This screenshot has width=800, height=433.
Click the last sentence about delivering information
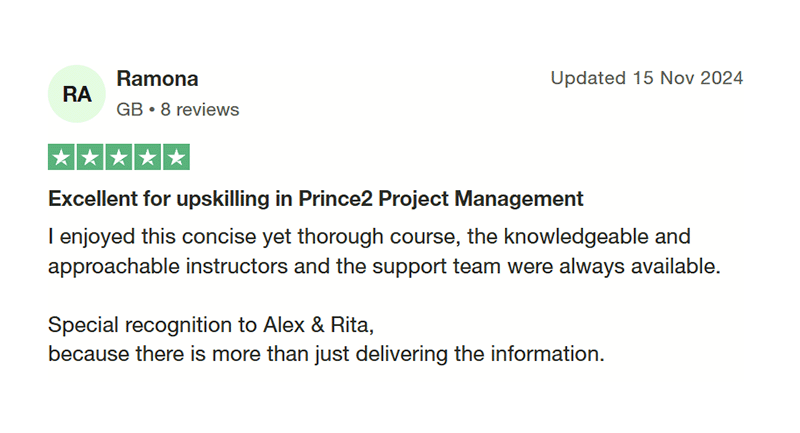326,354
